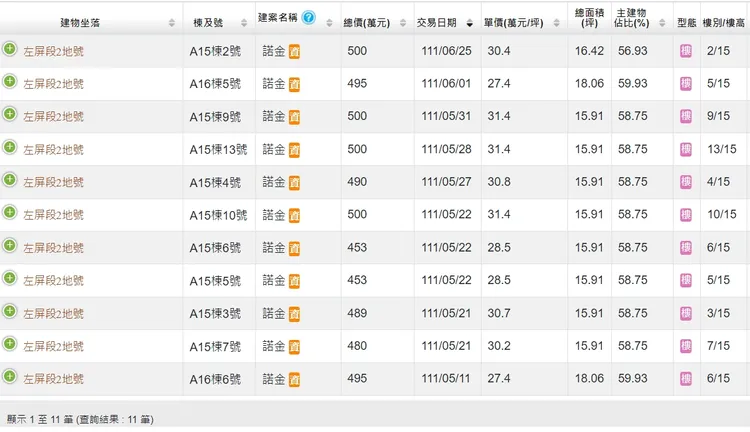
Task: Open 左屏段2地號 link for A15棟2號
Action: [54, 52]
